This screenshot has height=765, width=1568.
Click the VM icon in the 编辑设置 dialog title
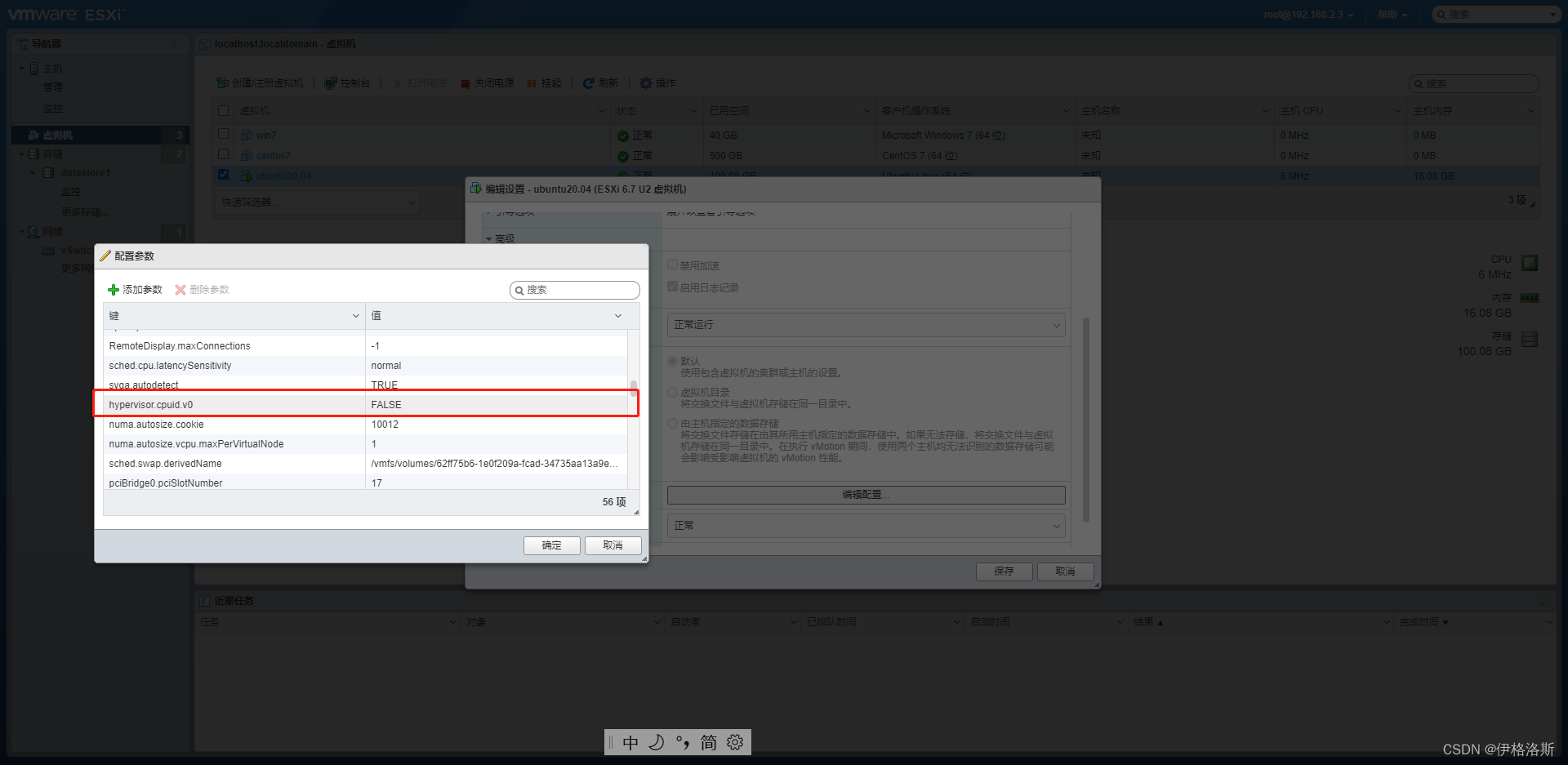[476, 189]
